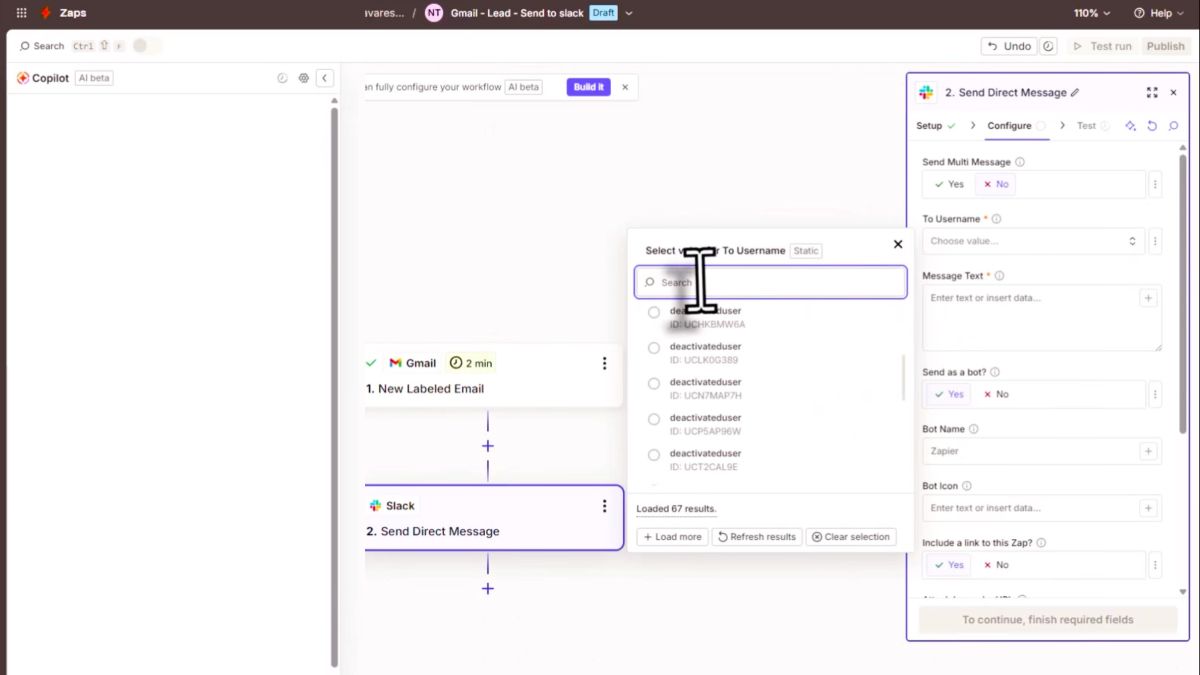Rename step using pencil icon
The width and height of the screenshot is (1200, 675).
pos(1075,93)
